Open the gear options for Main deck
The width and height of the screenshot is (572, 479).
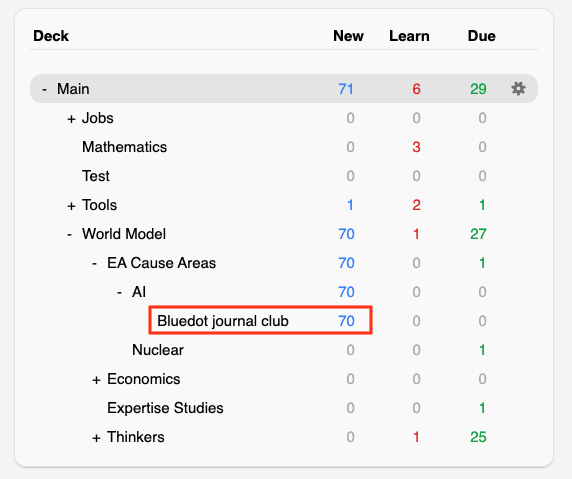click(x=518, y=89)
